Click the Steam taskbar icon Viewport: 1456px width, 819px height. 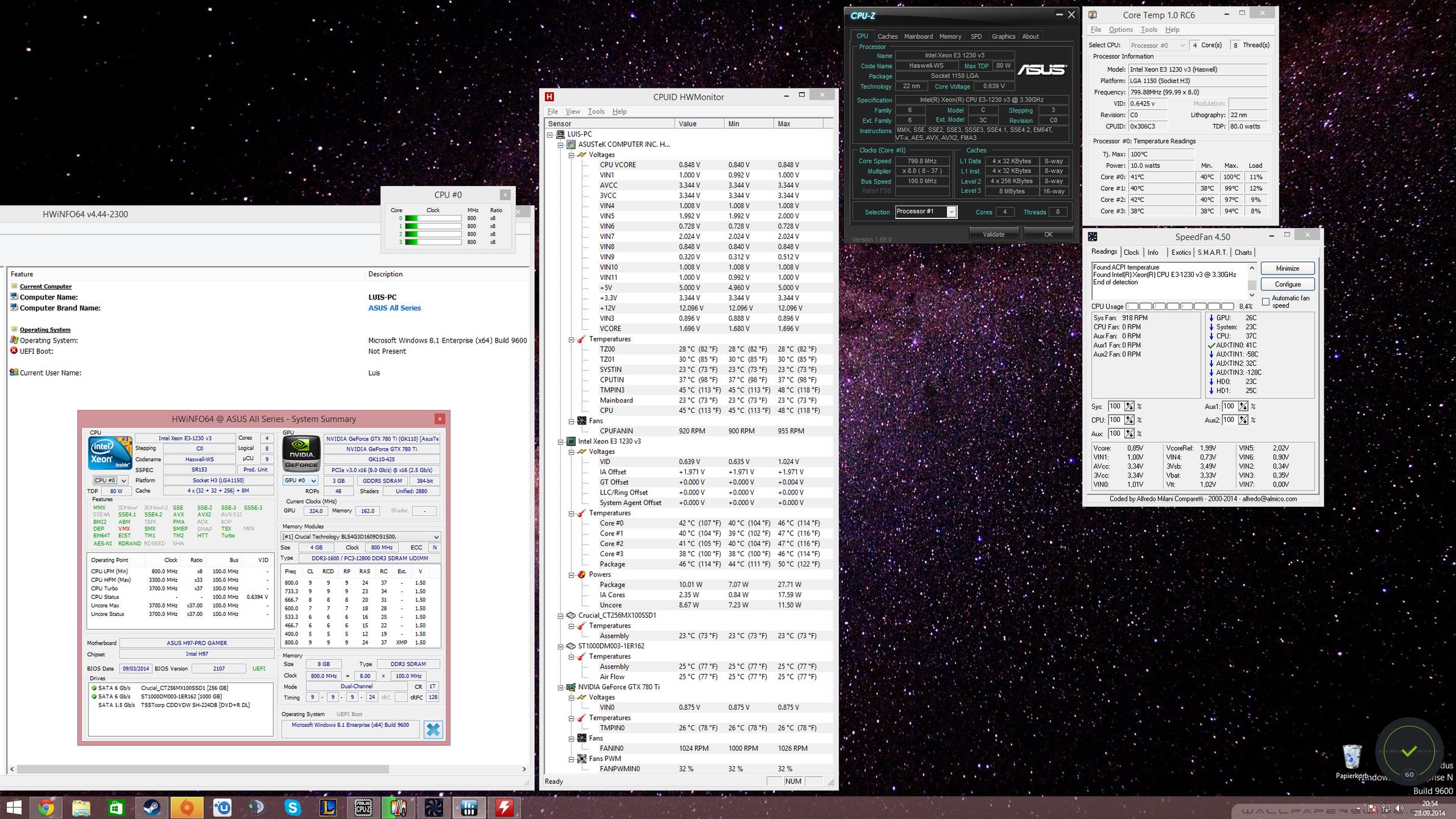(152, 808)
